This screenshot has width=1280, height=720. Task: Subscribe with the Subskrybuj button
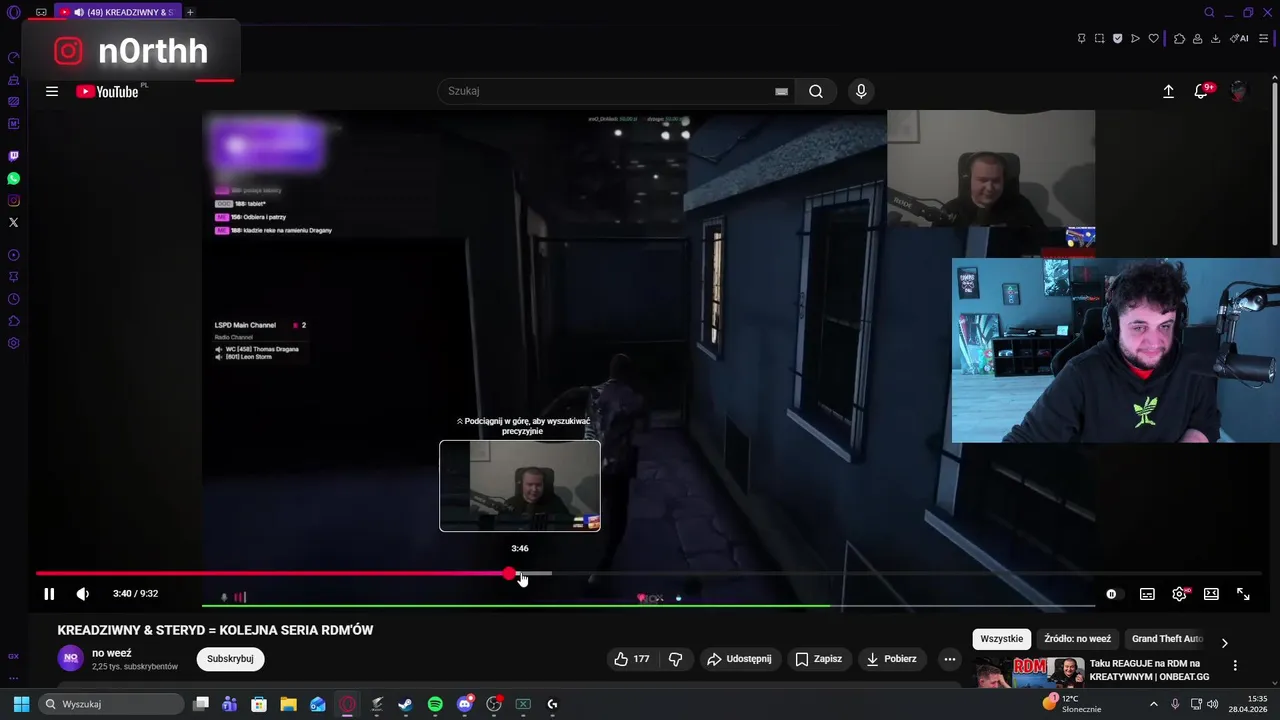tap(230, 659)
